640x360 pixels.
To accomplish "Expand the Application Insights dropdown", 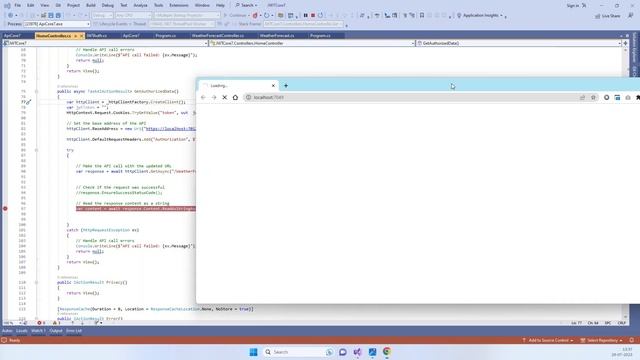I will 501,16.
